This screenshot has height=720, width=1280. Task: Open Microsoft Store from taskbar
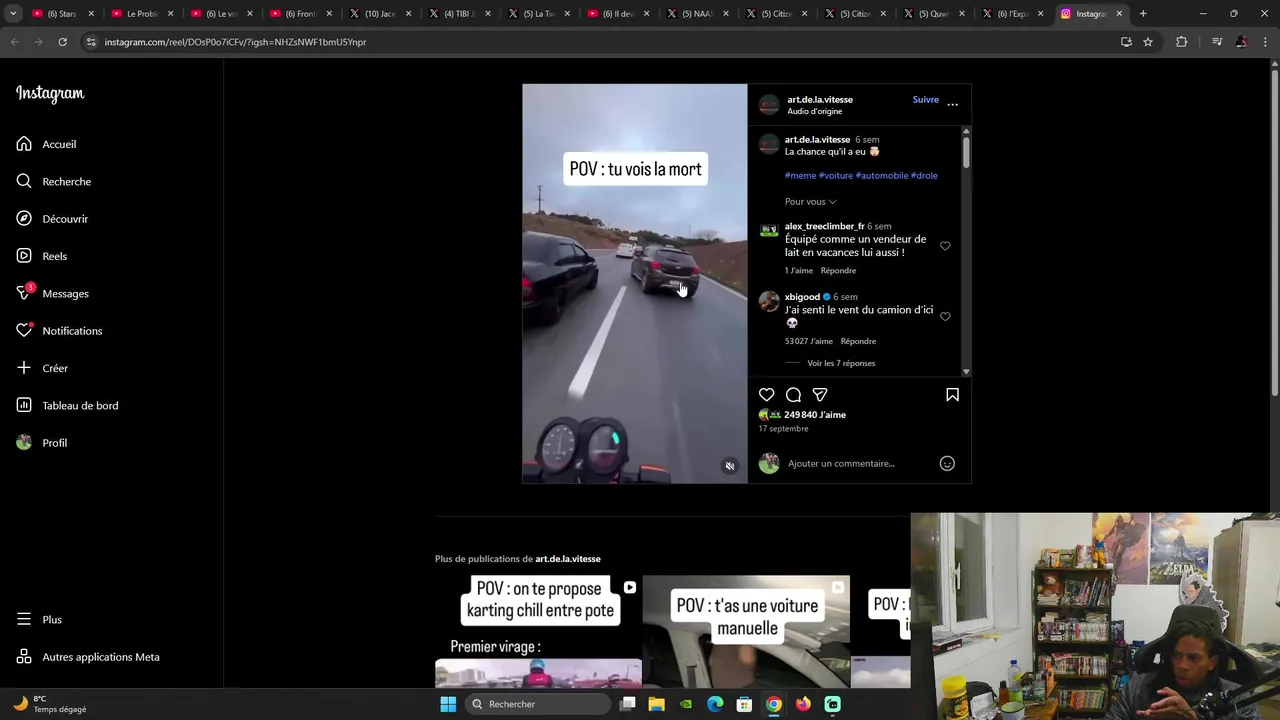pos(744,704)
